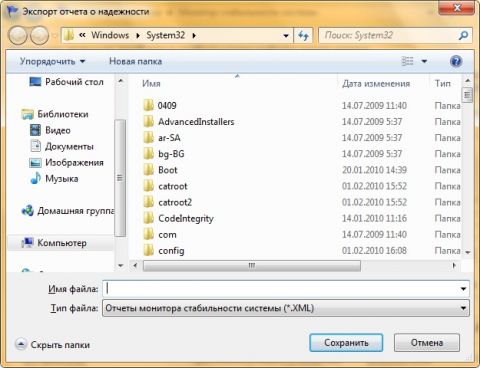Select the date 14.01.2010 11:16 cell
Viewport: 480px width, 368px height.
374,218
